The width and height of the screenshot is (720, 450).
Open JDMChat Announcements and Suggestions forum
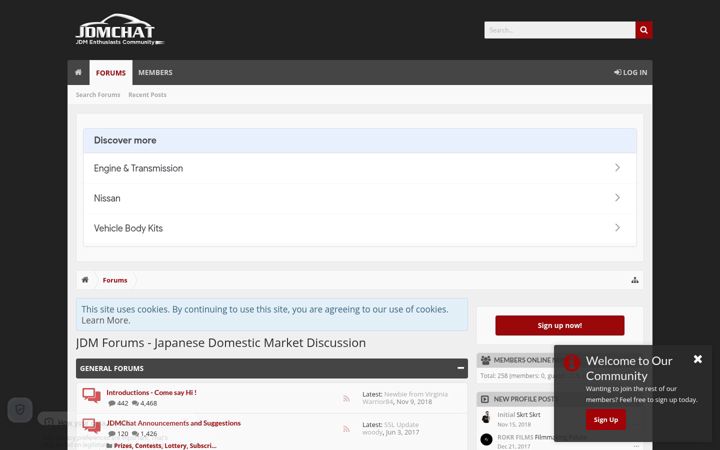pyautogui.click(x=174, y=423)
